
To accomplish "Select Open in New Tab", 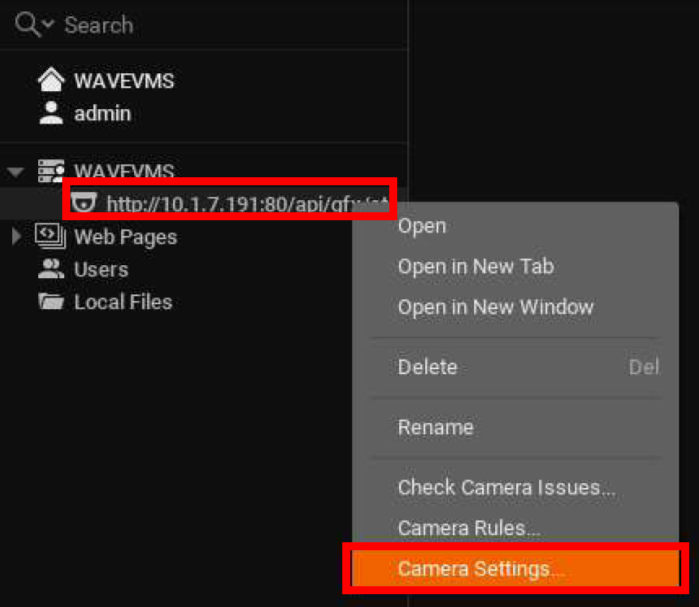I will click(x=475, y=266).
